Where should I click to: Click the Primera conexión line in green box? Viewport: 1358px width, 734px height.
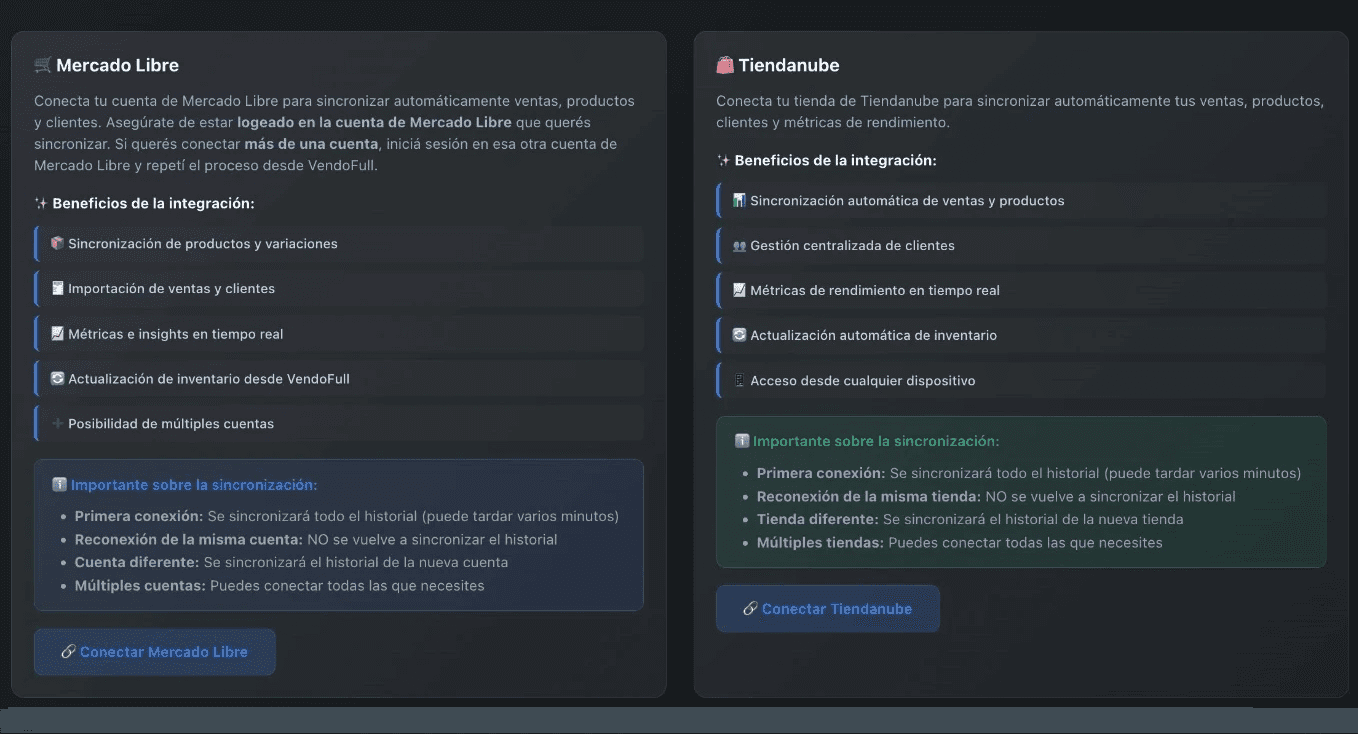(x=1029, y=473)
